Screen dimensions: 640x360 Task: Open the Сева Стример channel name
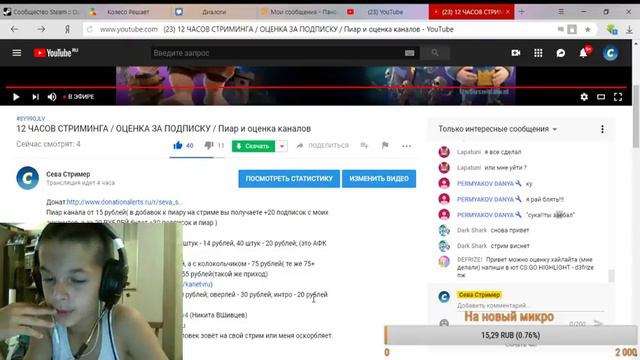coord(68,174)
